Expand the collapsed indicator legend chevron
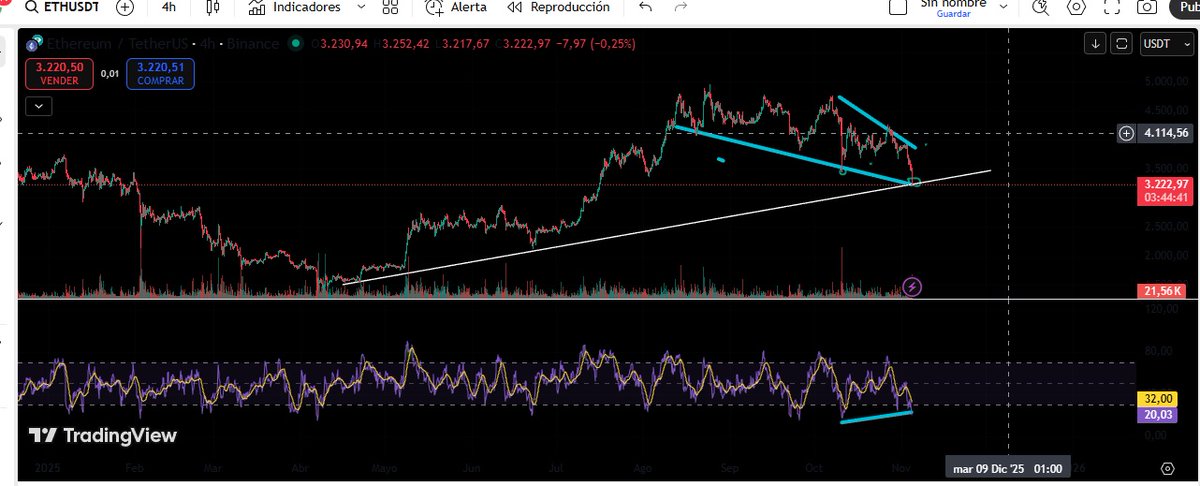This screenshot has width=1200, height=486. (x=38, y=105)
